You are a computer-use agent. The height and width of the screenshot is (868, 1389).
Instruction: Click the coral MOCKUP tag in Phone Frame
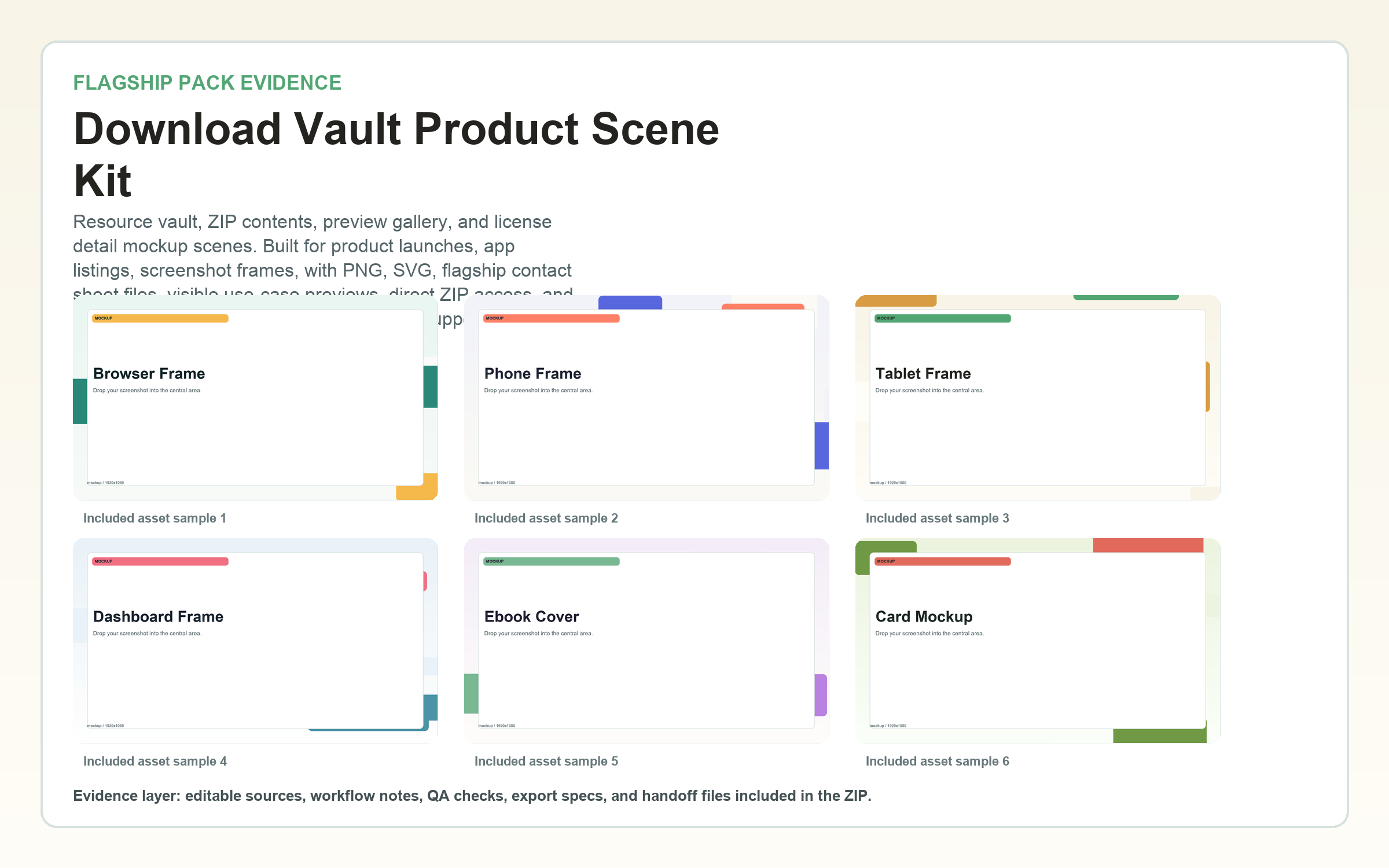(552, 318)
